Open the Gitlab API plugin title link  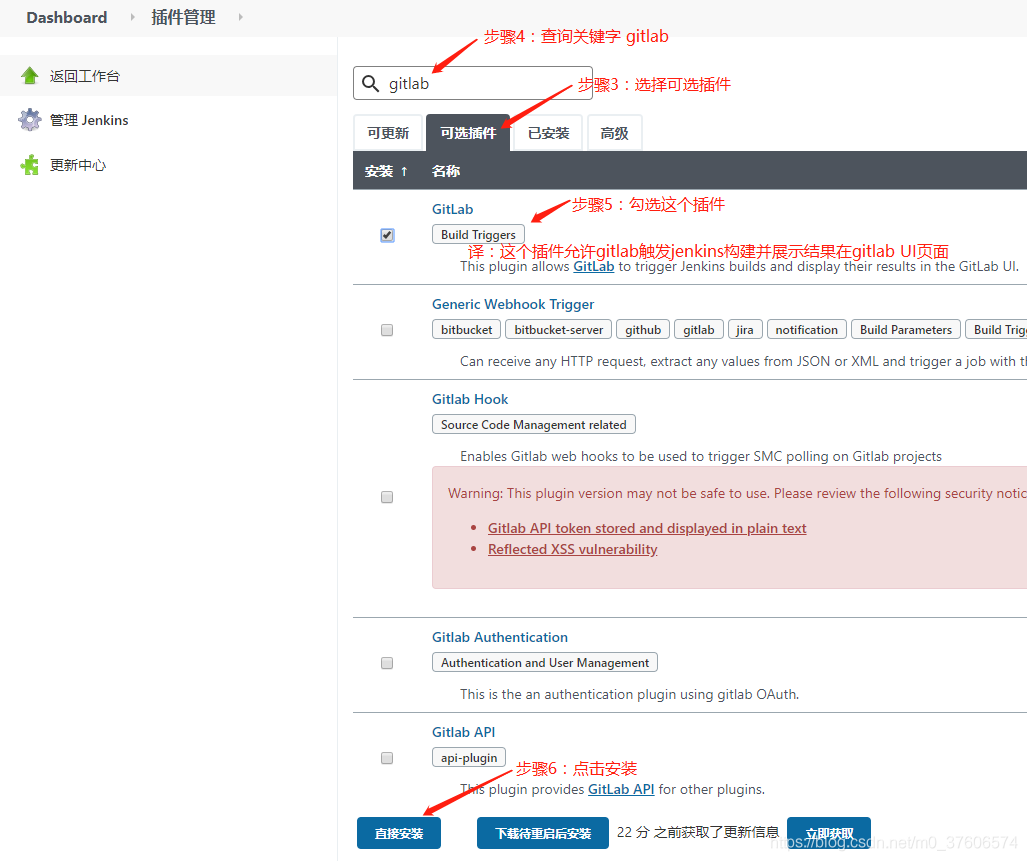463,732
